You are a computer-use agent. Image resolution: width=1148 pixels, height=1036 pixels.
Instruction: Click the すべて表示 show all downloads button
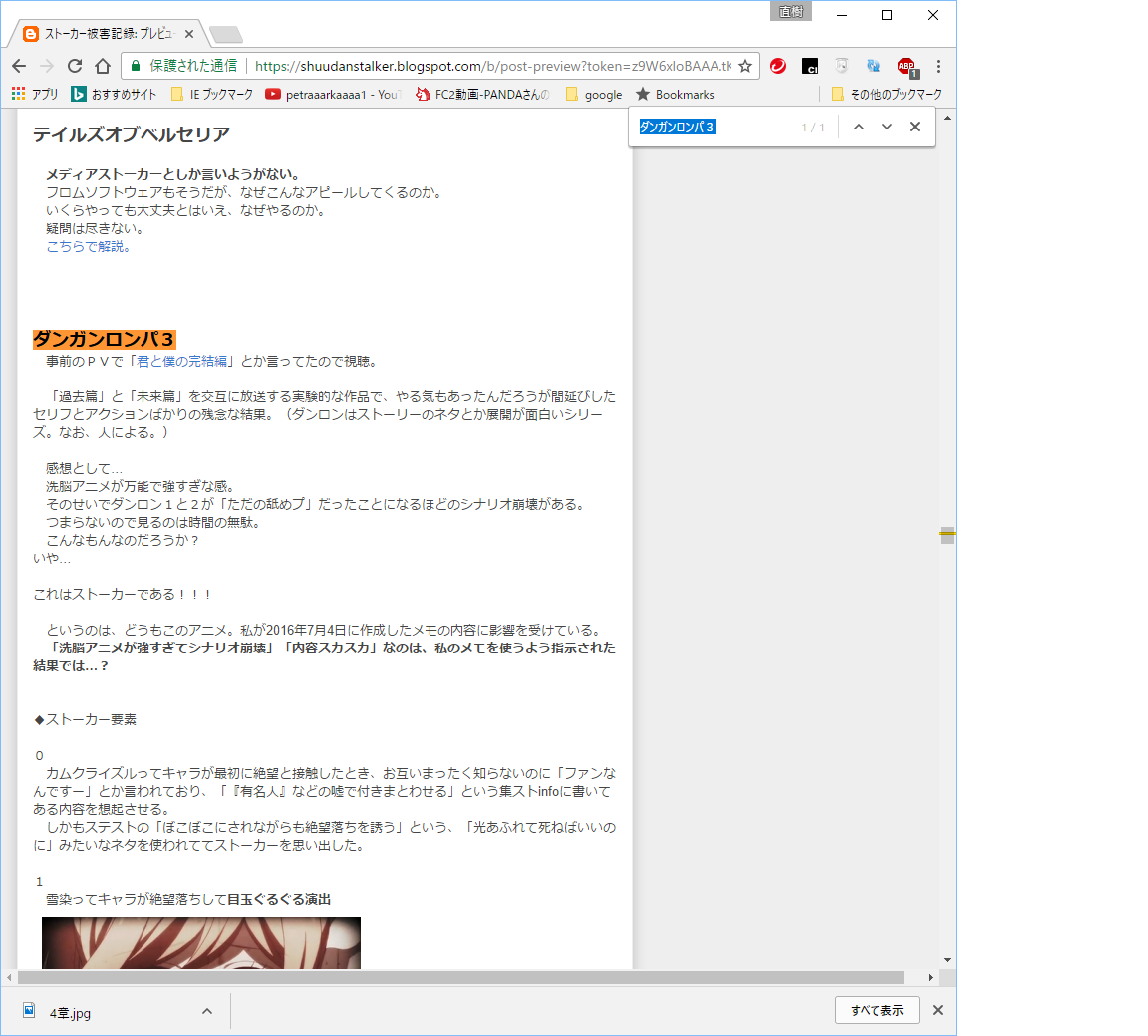[x=877, y=1010]
